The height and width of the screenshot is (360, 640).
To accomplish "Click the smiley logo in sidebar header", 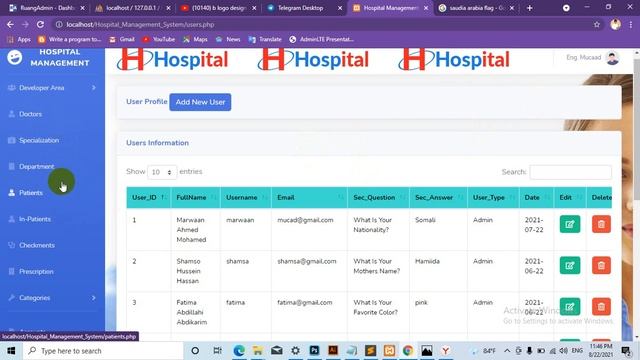I will [x=15, y=58].
